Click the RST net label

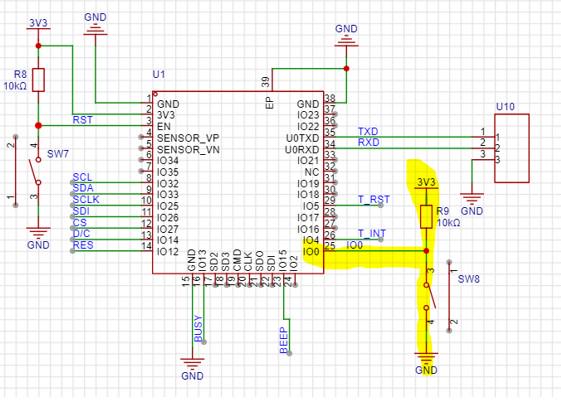pyautogui.click(x=83, y=120)
